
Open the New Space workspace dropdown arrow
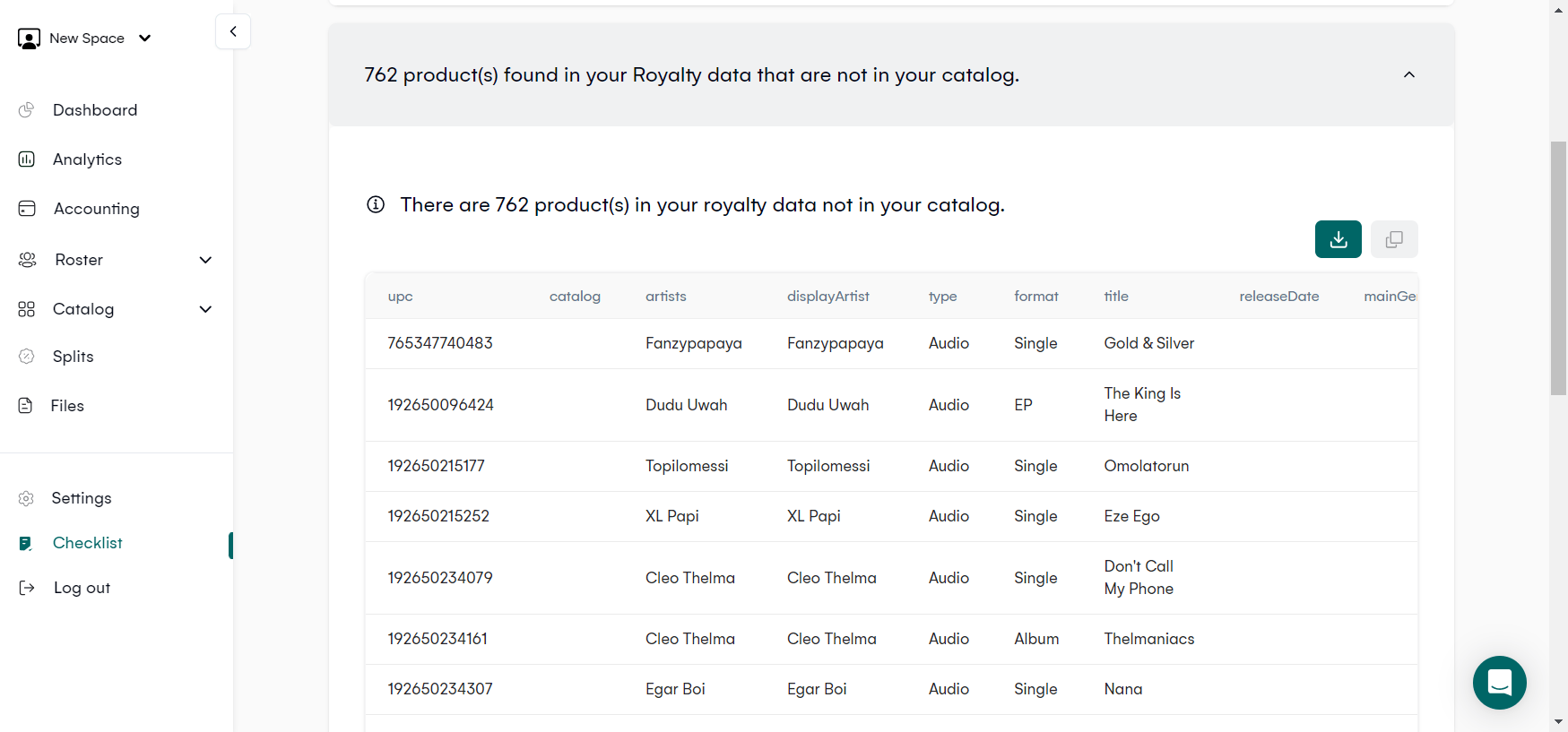pyautogui.click(x=145, y=39)
